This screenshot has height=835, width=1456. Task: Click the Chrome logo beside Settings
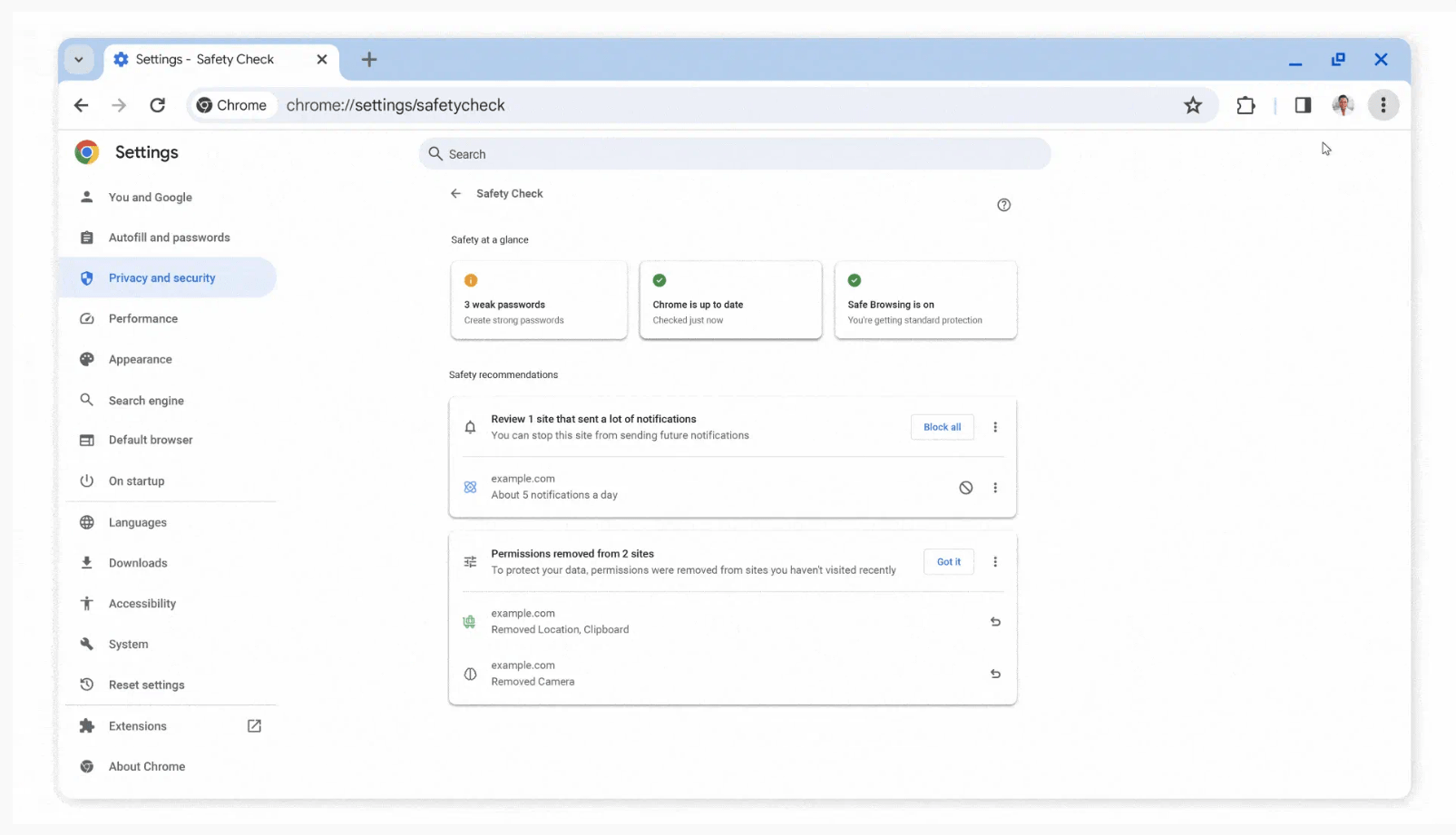86,152
